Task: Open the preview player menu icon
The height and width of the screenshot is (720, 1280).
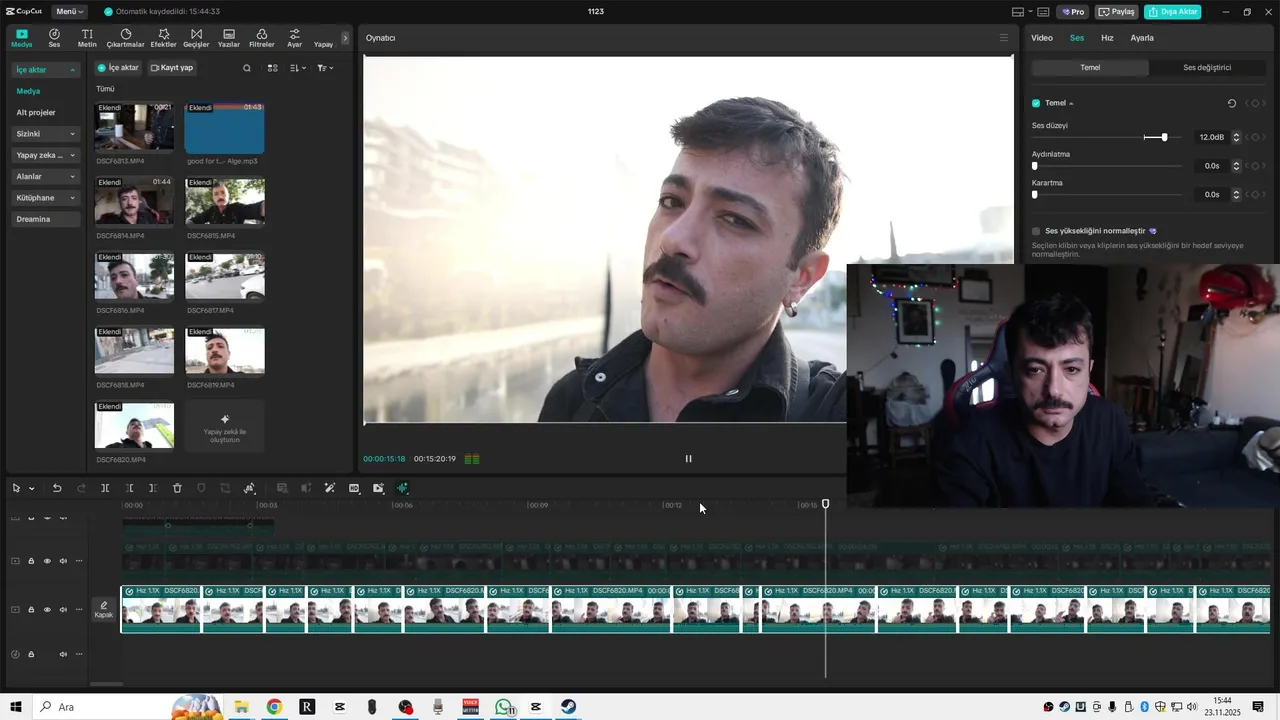Action: [1004, 38]
